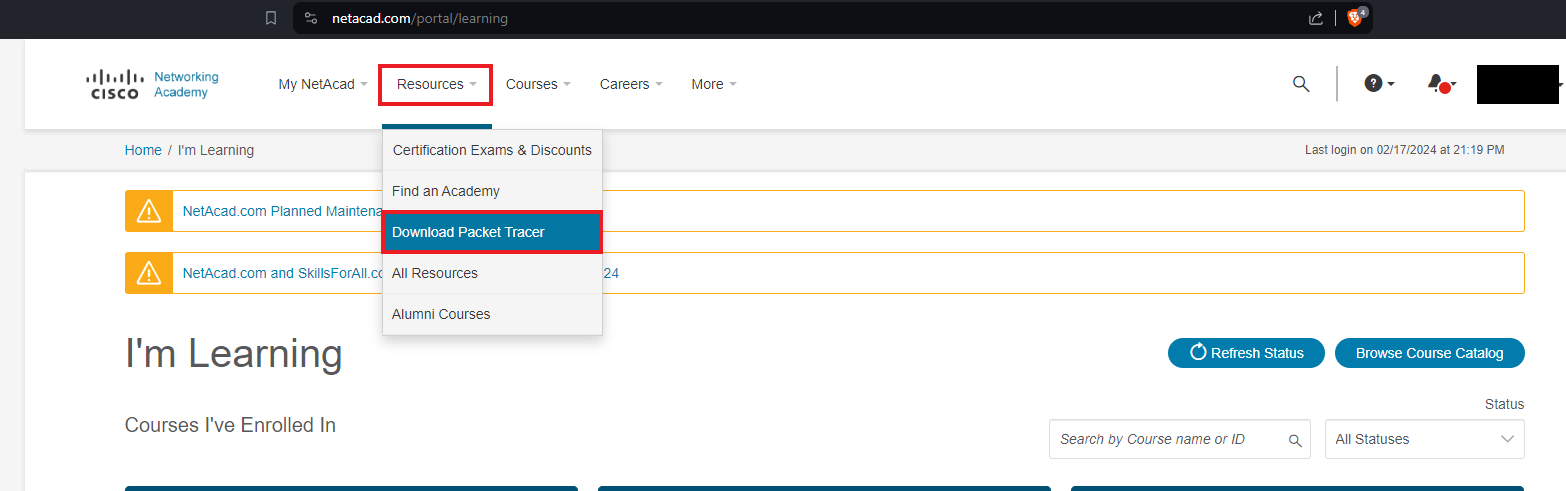This screenshot has width=1566, height=491.
Task: Click Browse Course Catalog button
Action: [x=1430, y=353]
